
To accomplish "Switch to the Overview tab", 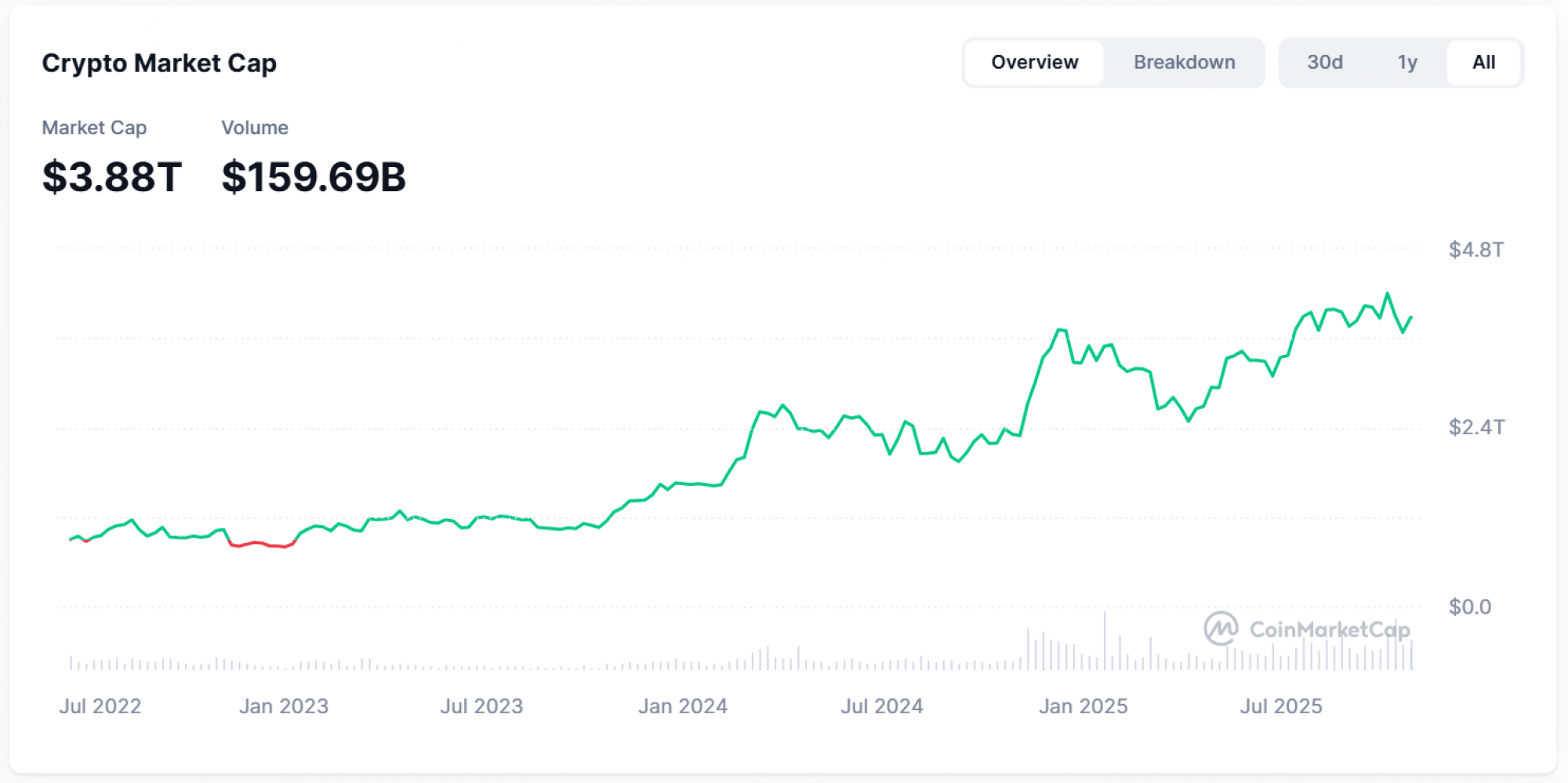I will tap(1034, 63).
